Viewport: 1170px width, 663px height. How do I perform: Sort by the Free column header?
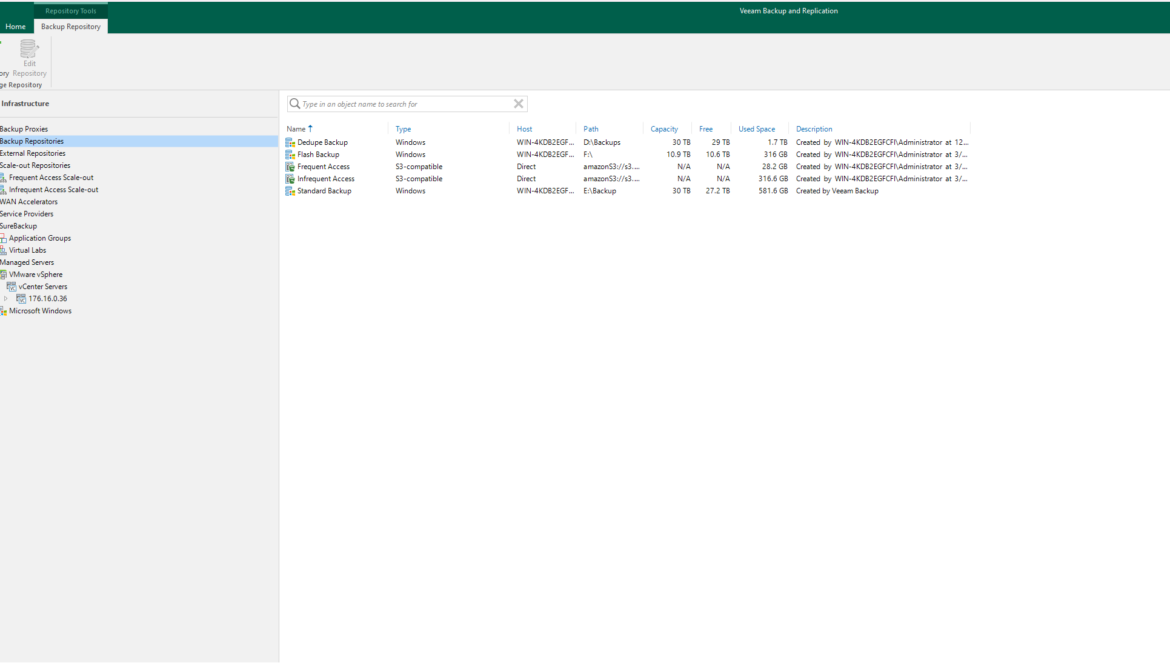pos(706,129)
